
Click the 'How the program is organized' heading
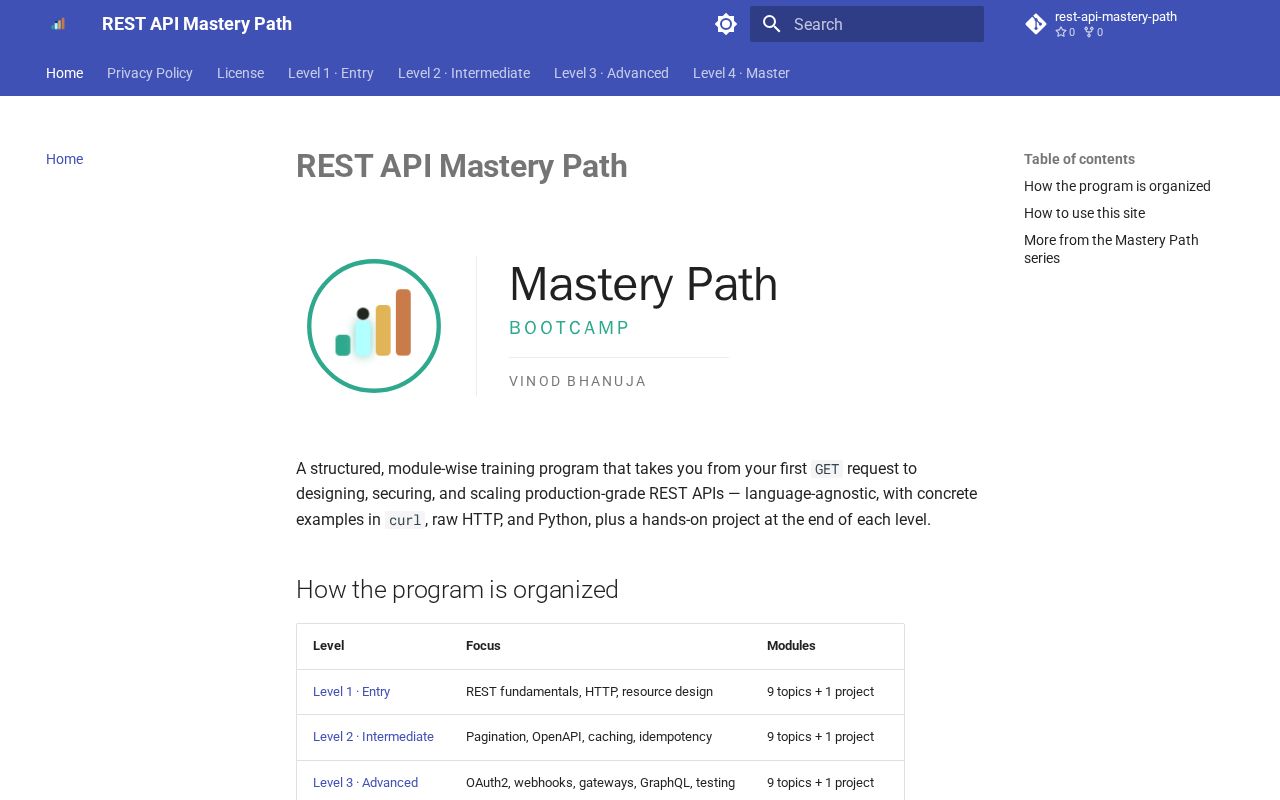(x=457, y=590)
